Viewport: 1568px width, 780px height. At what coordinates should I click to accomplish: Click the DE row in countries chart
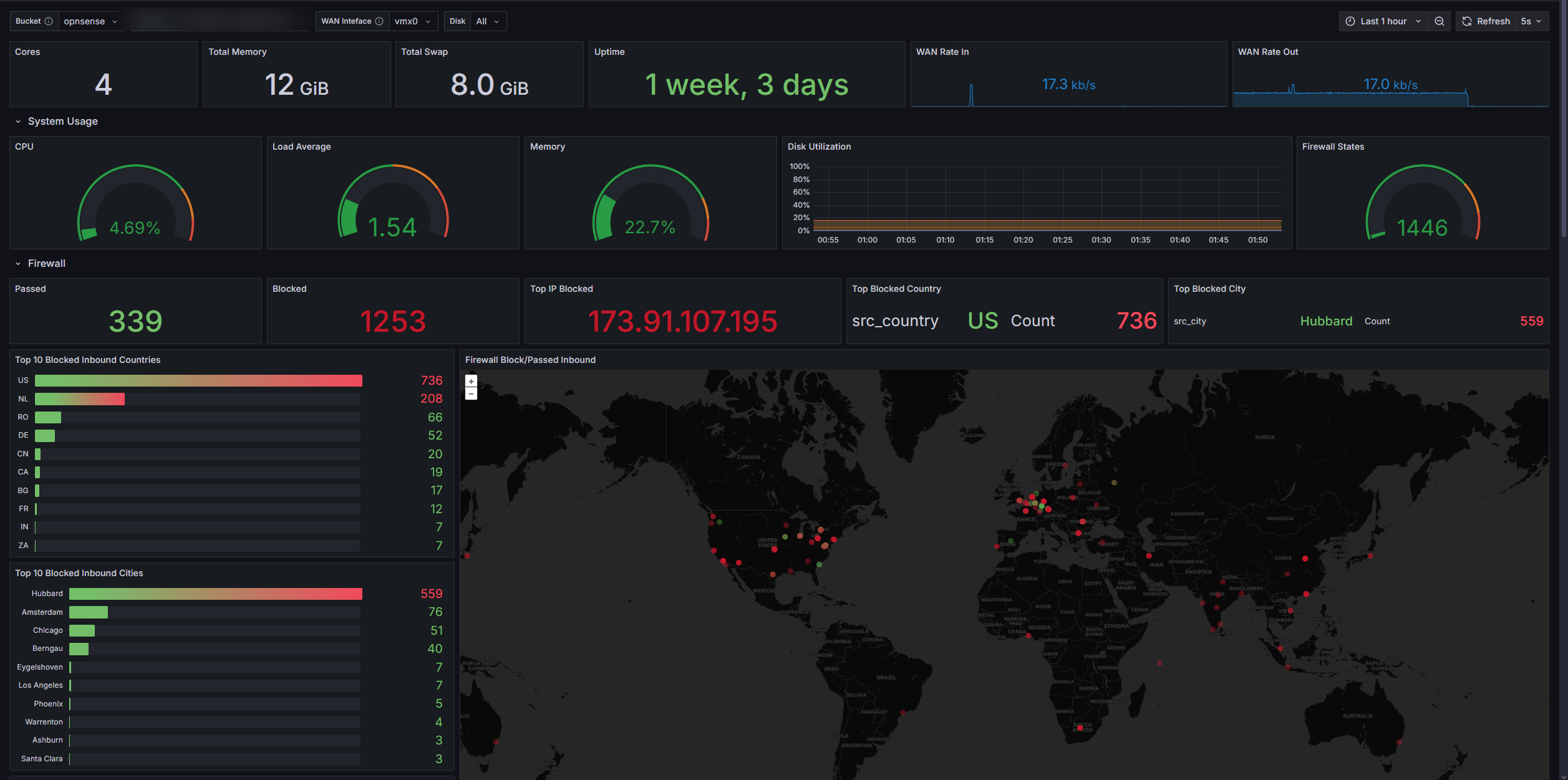point(230,435)
